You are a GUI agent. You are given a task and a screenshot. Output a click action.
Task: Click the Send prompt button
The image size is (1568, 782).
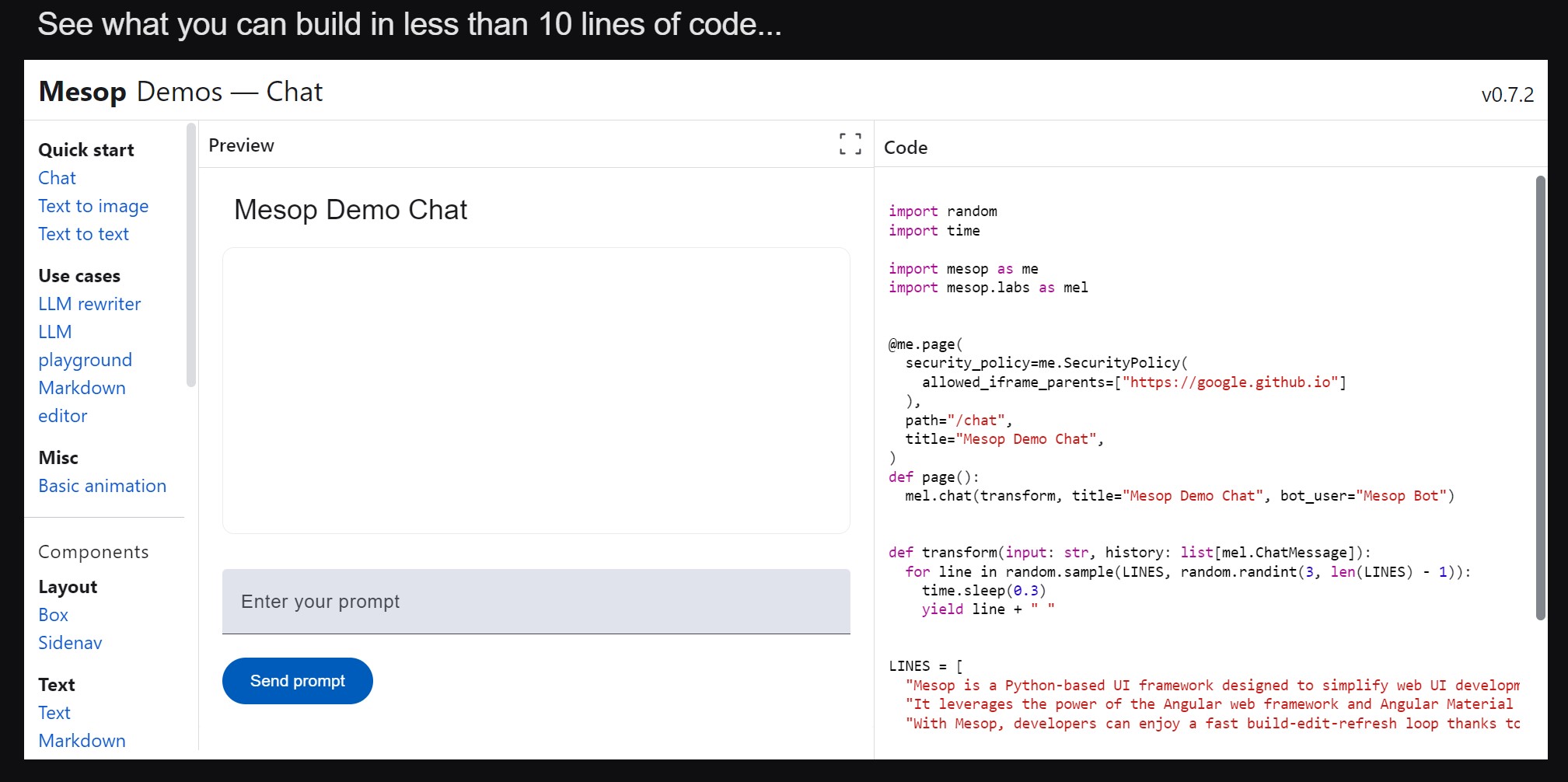coord(297,681)
